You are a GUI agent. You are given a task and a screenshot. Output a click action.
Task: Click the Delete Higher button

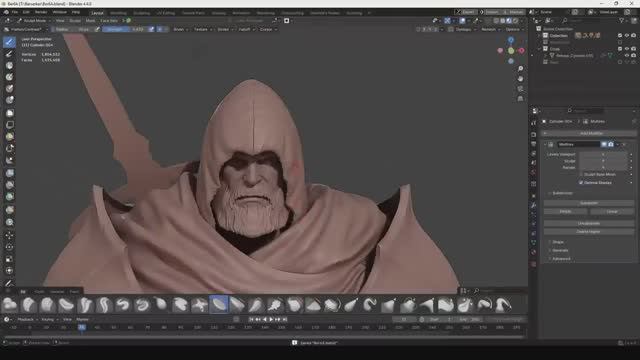[x=589, y=231]
